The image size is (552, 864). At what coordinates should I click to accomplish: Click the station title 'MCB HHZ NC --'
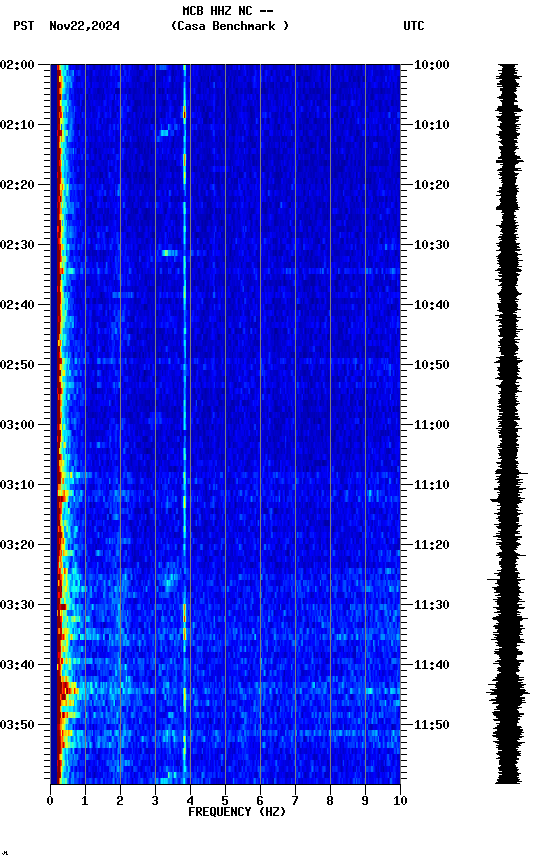tap(228, 11)
